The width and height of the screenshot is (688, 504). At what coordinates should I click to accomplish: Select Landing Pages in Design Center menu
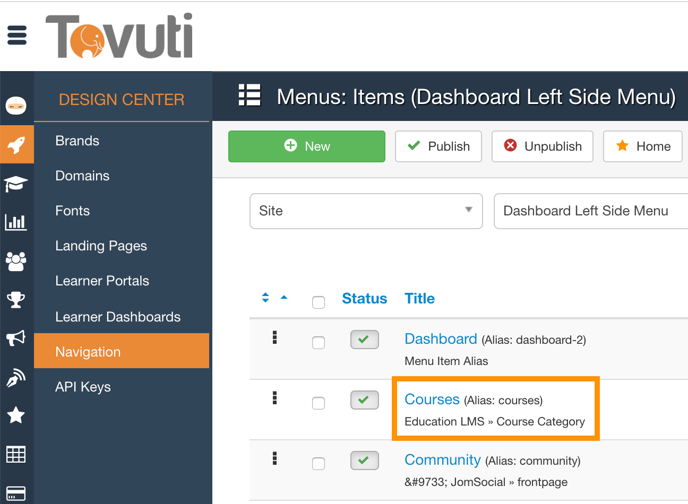(101, 246)
